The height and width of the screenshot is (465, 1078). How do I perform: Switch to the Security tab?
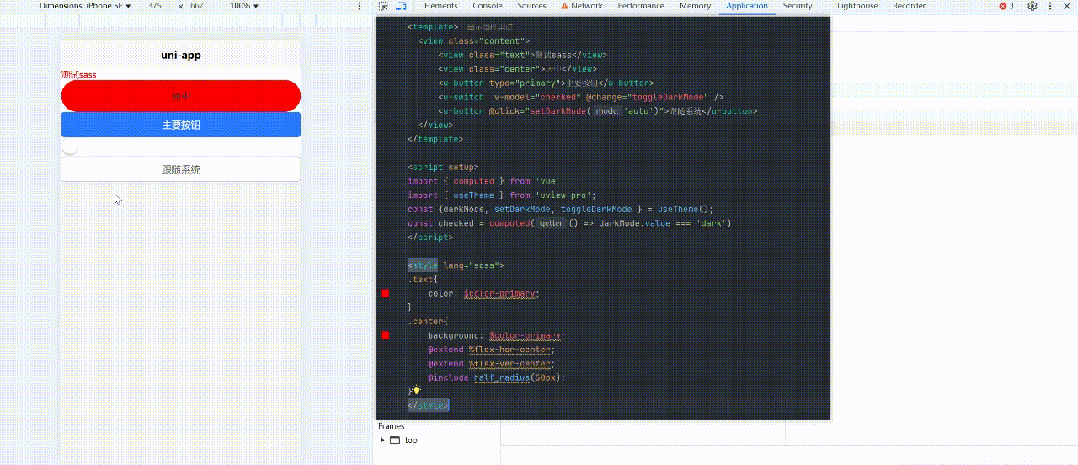click(x=797, y=6)
